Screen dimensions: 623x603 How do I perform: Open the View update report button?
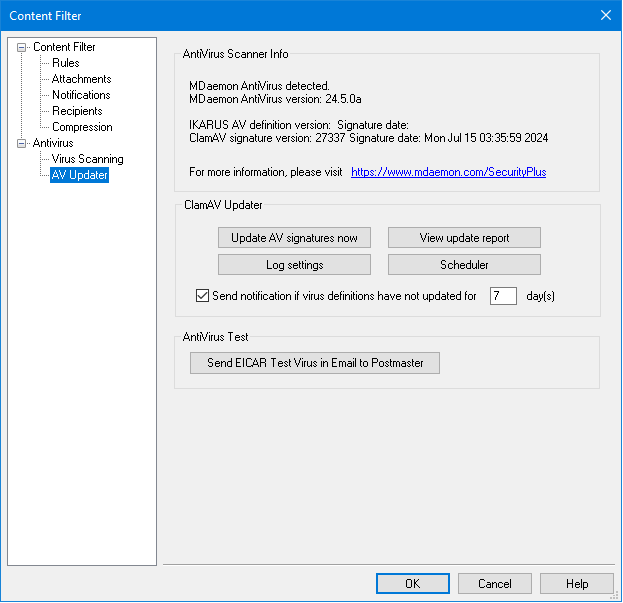pyautogui.click(x=464, y=238)
